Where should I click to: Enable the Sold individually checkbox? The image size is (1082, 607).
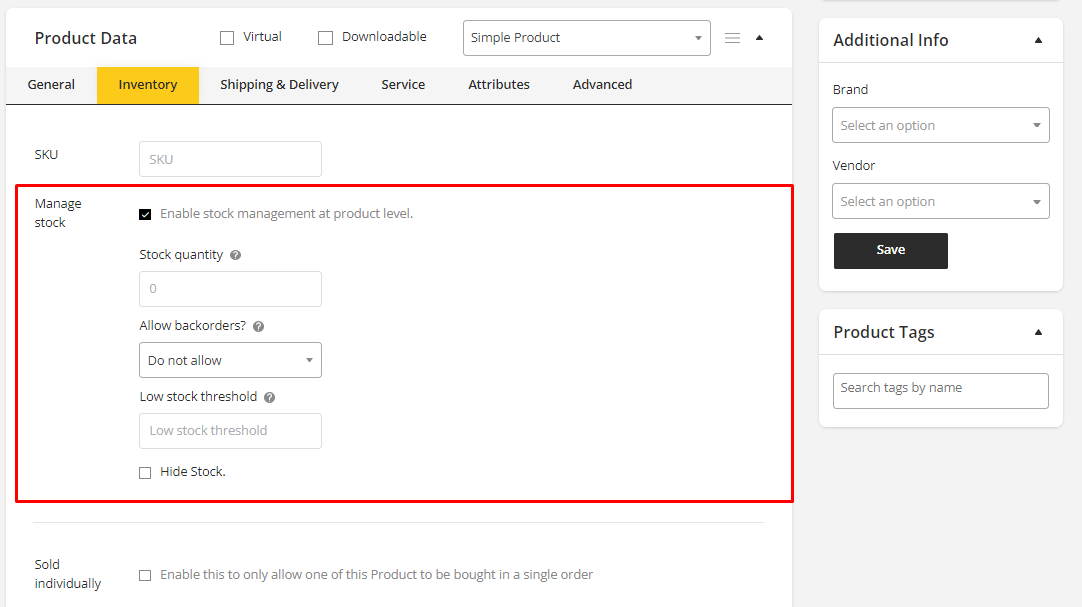coord(145,575)
